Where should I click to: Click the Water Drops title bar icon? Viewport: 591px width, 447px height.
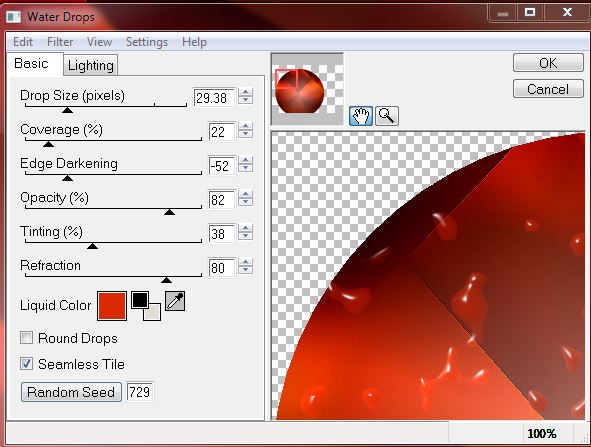(14, 17)
